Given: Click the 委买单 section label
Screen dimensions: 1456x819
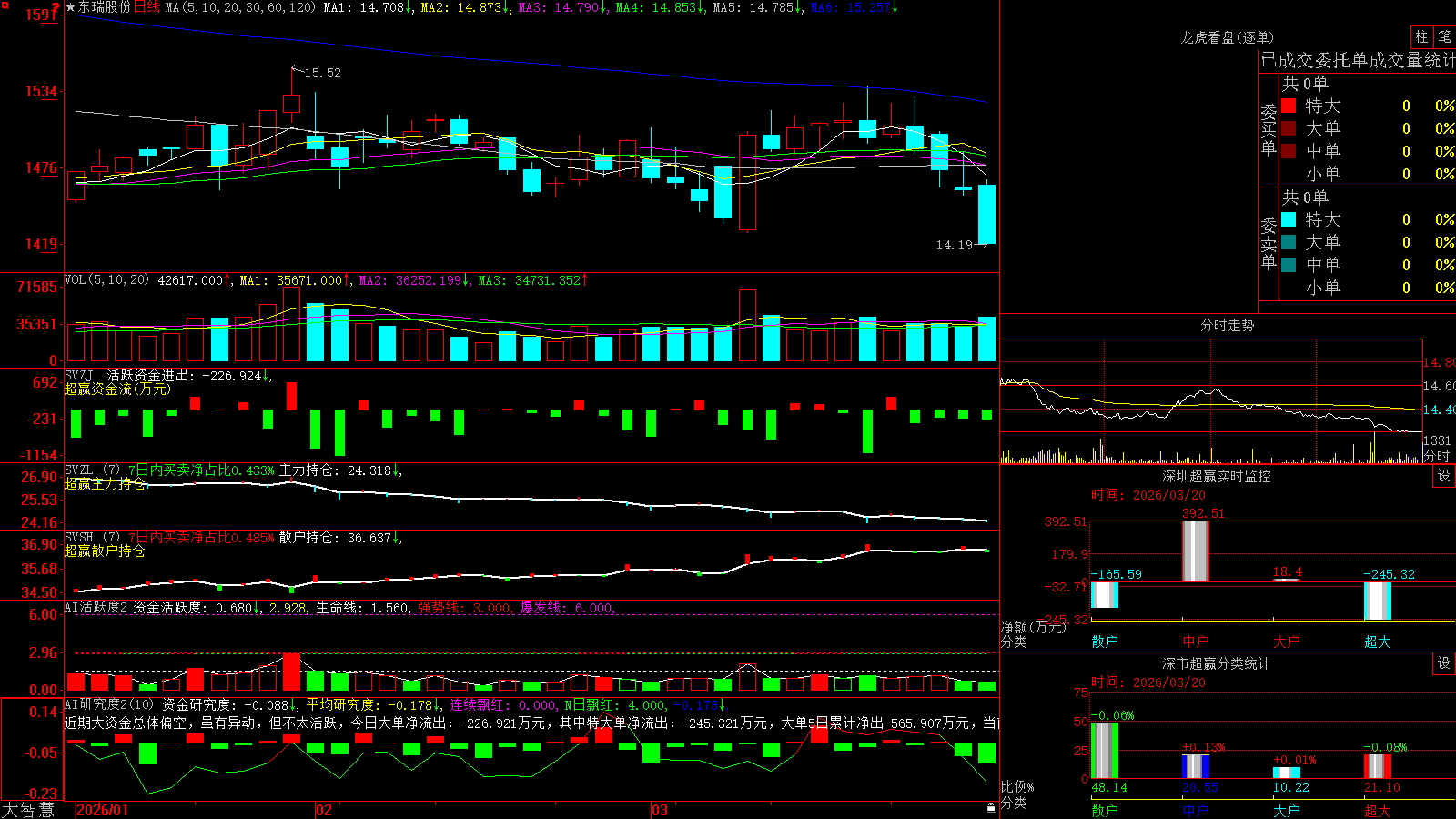Looking at the screenshot, I should 1269,129.
